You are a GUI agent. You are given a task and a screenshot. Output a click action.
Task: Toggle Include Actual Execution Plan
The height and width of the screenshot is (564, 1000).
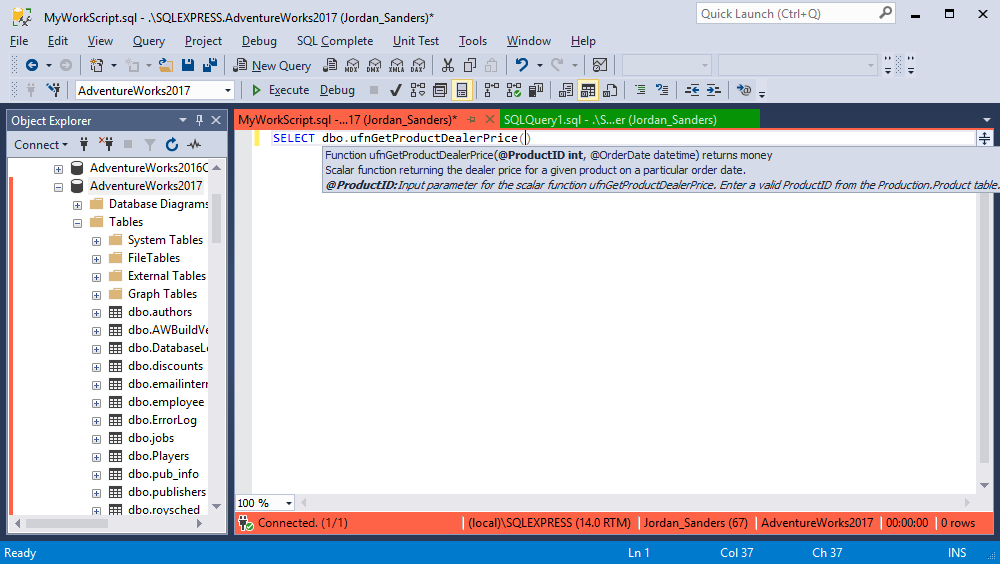click(x=492, y=90)
